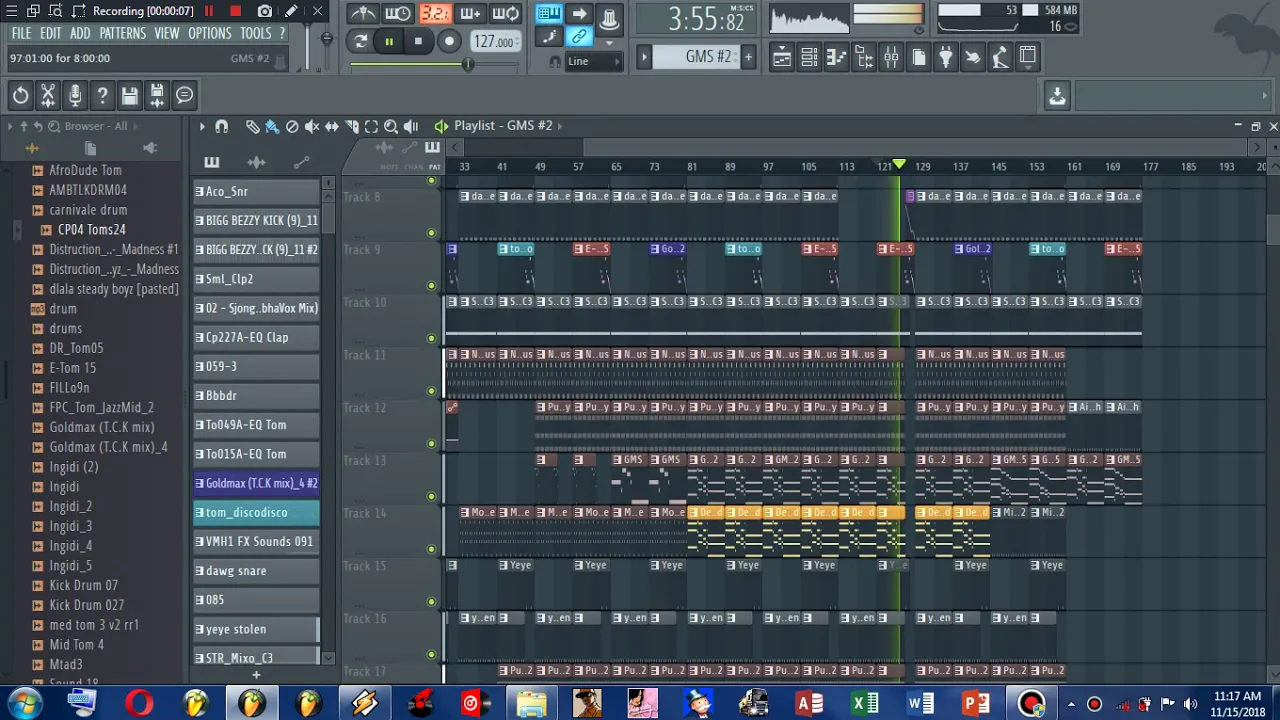Toggle loop recording icon
This screenshot has width=1280, height=720.
click(506, 14)
